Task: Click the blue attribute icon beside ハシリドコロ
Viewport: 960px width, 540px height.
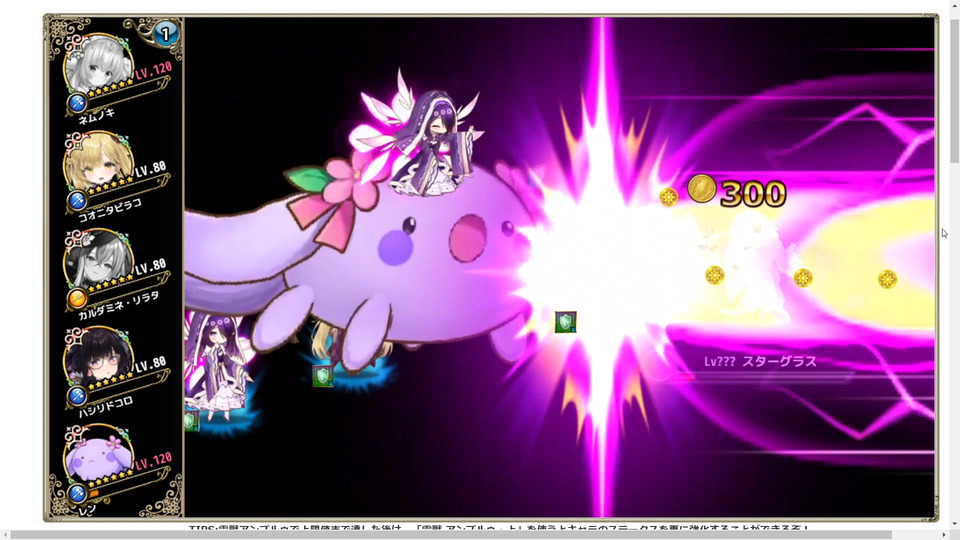Action: tap(77, 396)
